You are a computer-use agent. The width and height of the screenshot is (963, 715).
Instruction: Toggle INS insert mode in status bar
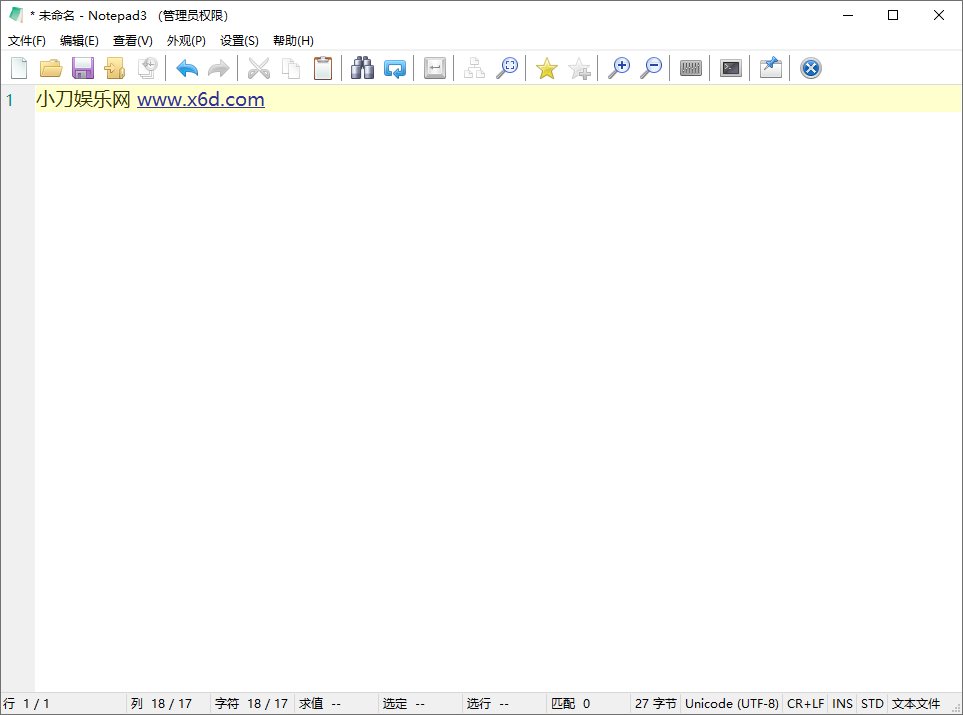coord(842,704)
